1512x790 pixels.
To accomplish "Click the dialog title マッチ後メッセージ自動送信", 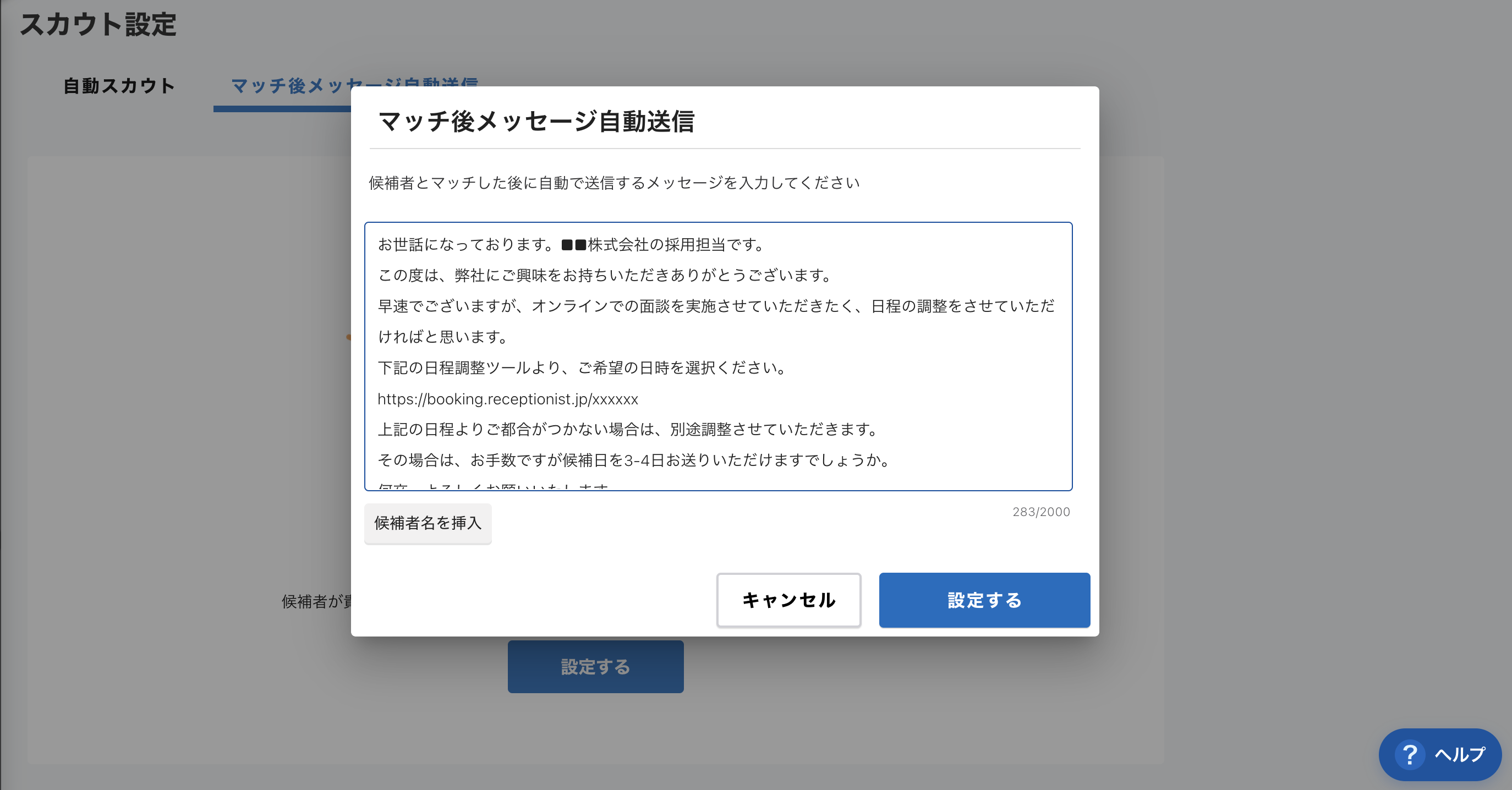I will [x=536, y=122].
